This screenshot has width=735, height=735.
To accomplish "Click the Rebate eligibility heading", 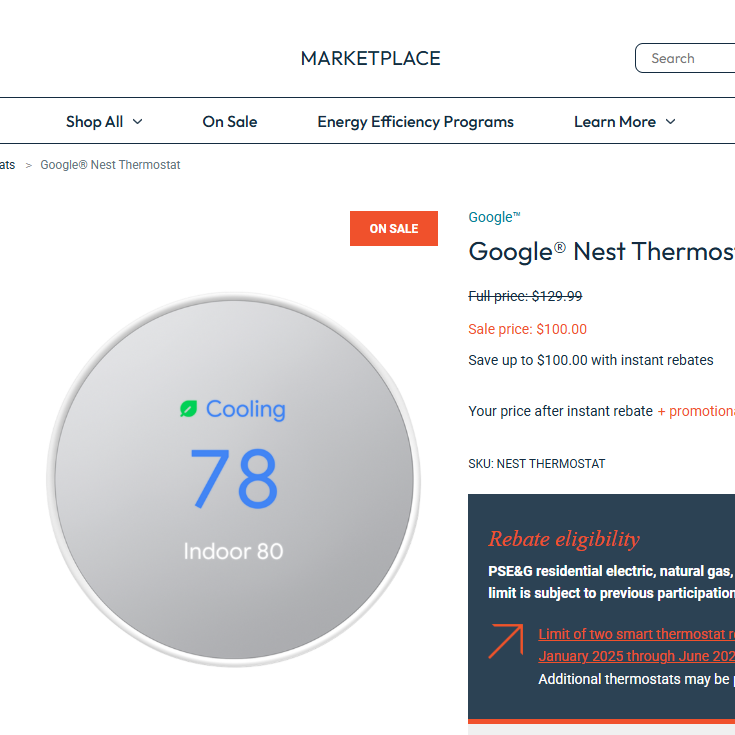I will click(563, 539).
